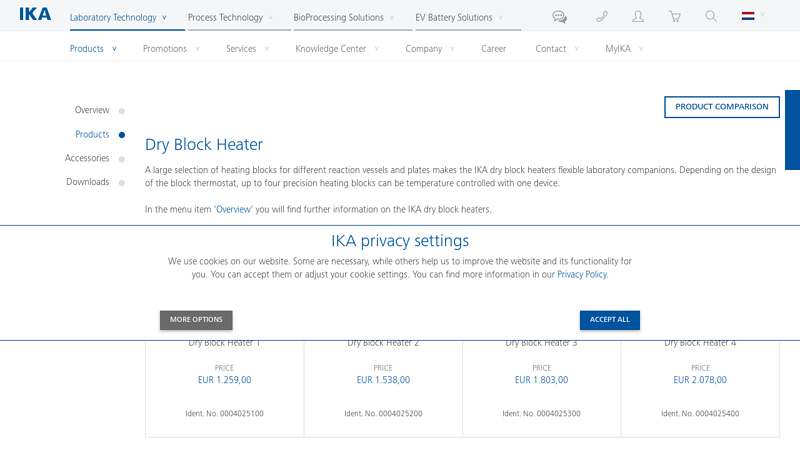The width and height of the screenshot is (800, 450).
Task: Select the Downloads section dot
Action: (x=122, y=183)
